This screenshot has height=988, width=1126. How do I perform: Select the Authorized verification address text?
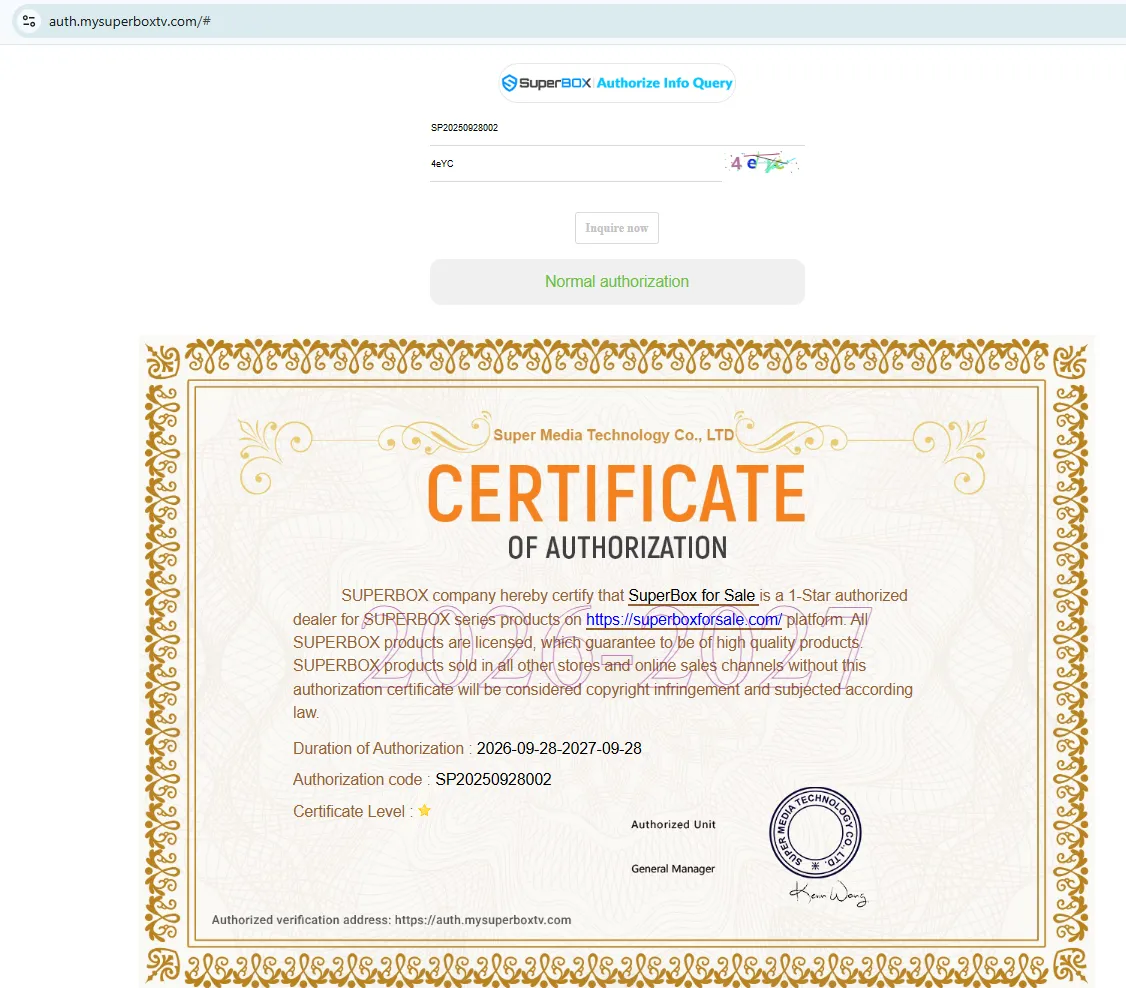[391, 920]
